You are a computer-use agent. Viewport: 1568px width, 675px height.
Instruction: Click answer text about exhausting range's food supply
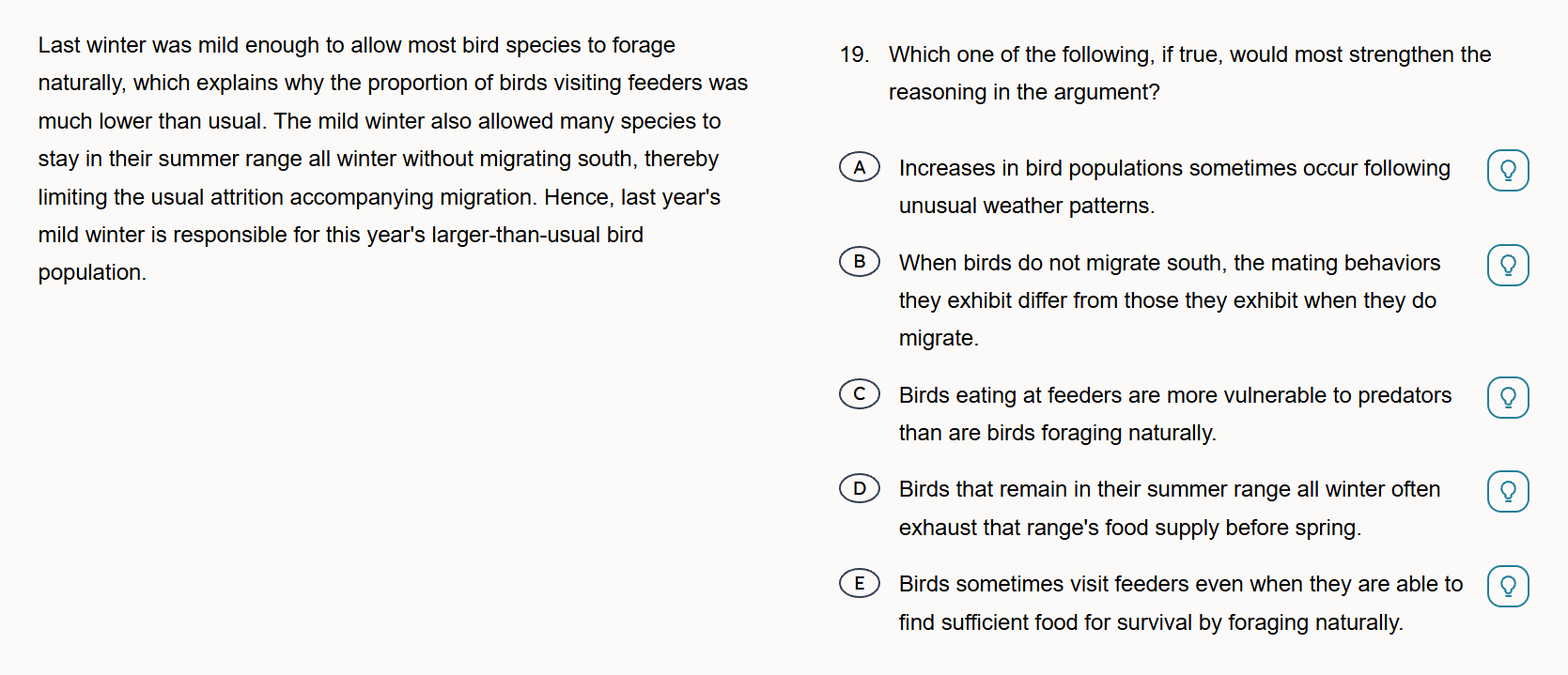point(1168,508)
